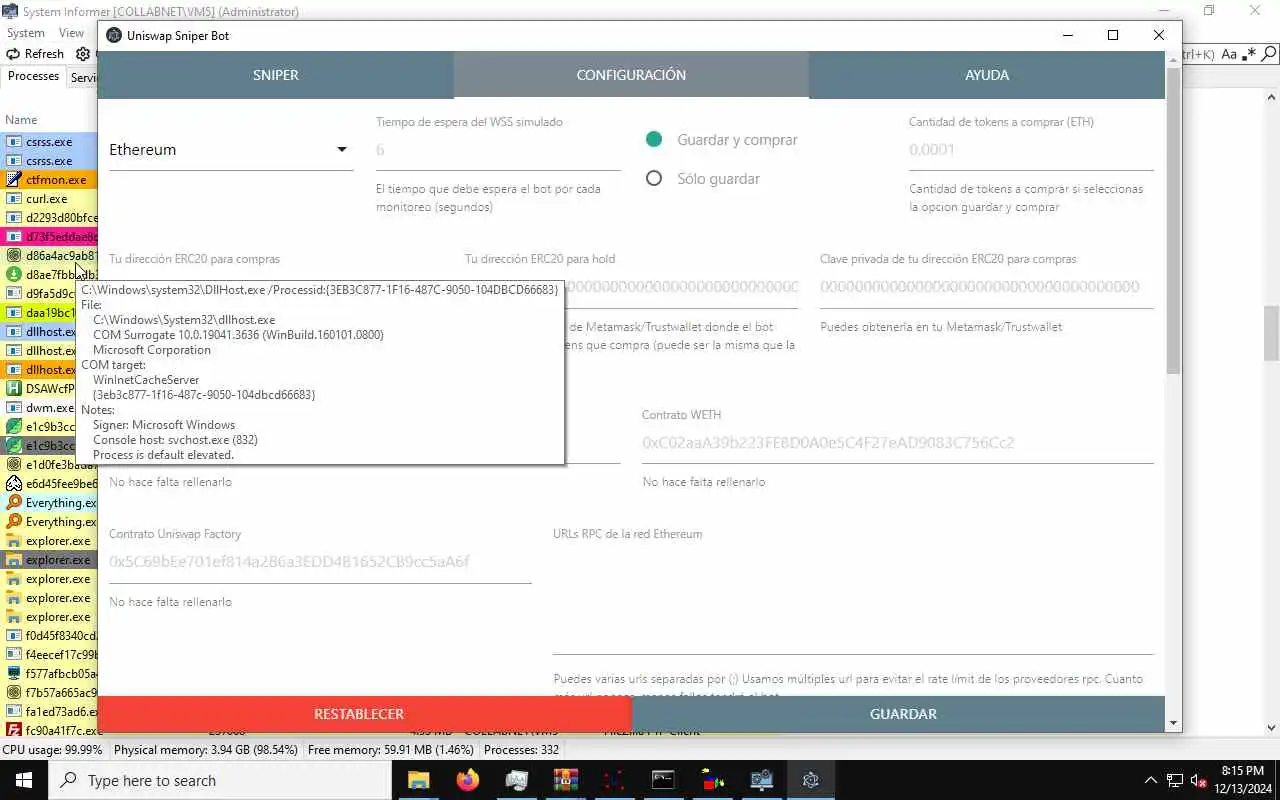
Task: Click the DSAWcfP green H icon
Action: (14, 389)
